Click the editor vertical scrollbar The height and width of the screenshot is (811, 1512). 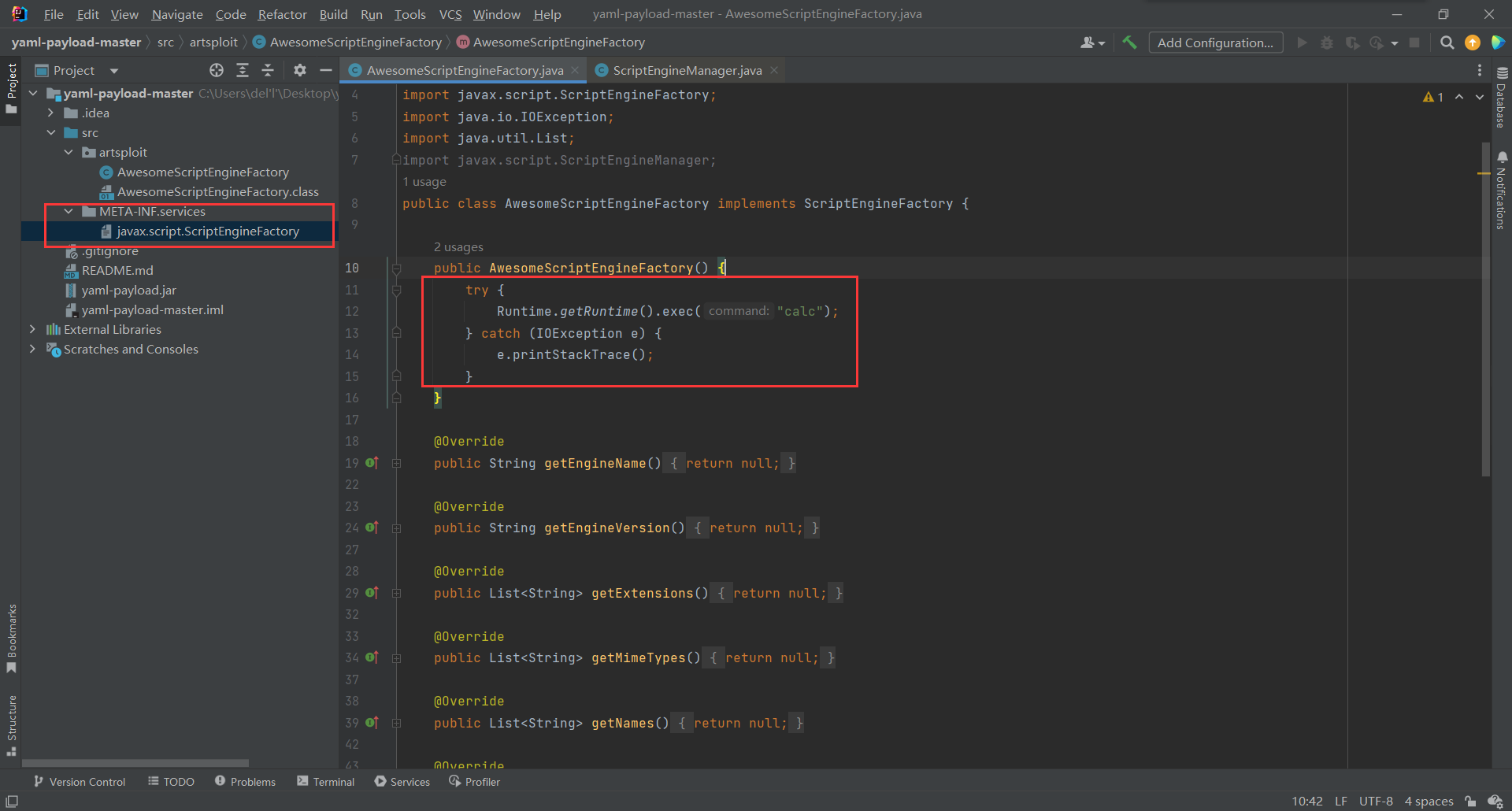[x=1485, y=309]
